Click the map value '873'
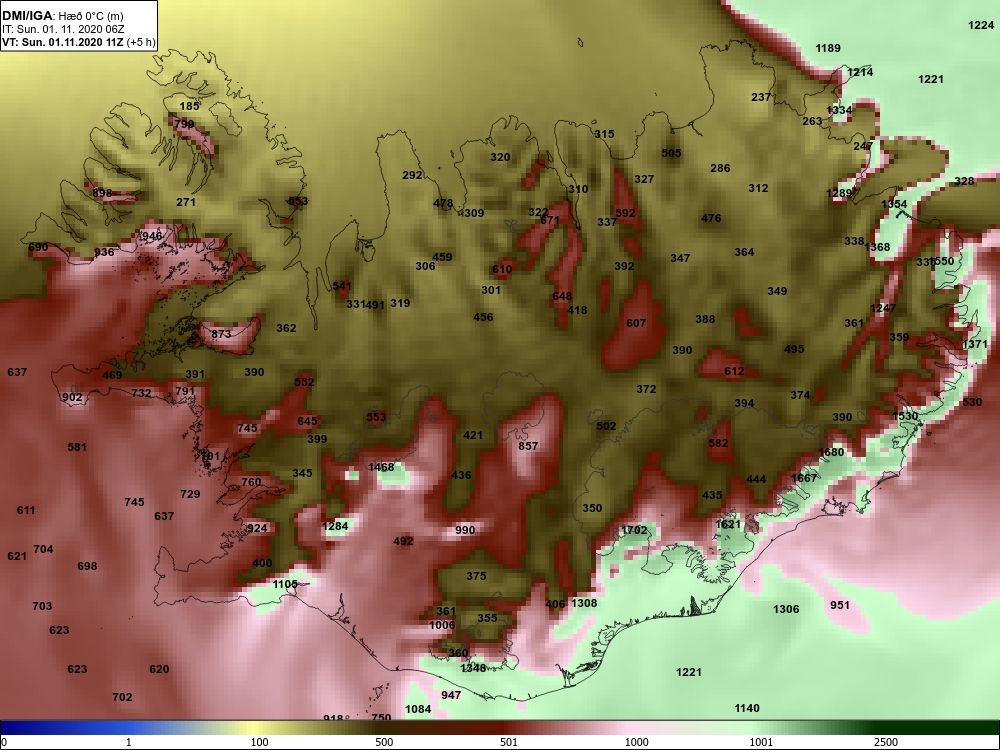The height and width of the screenshot is (750, 1000). [x=221, y=334]
